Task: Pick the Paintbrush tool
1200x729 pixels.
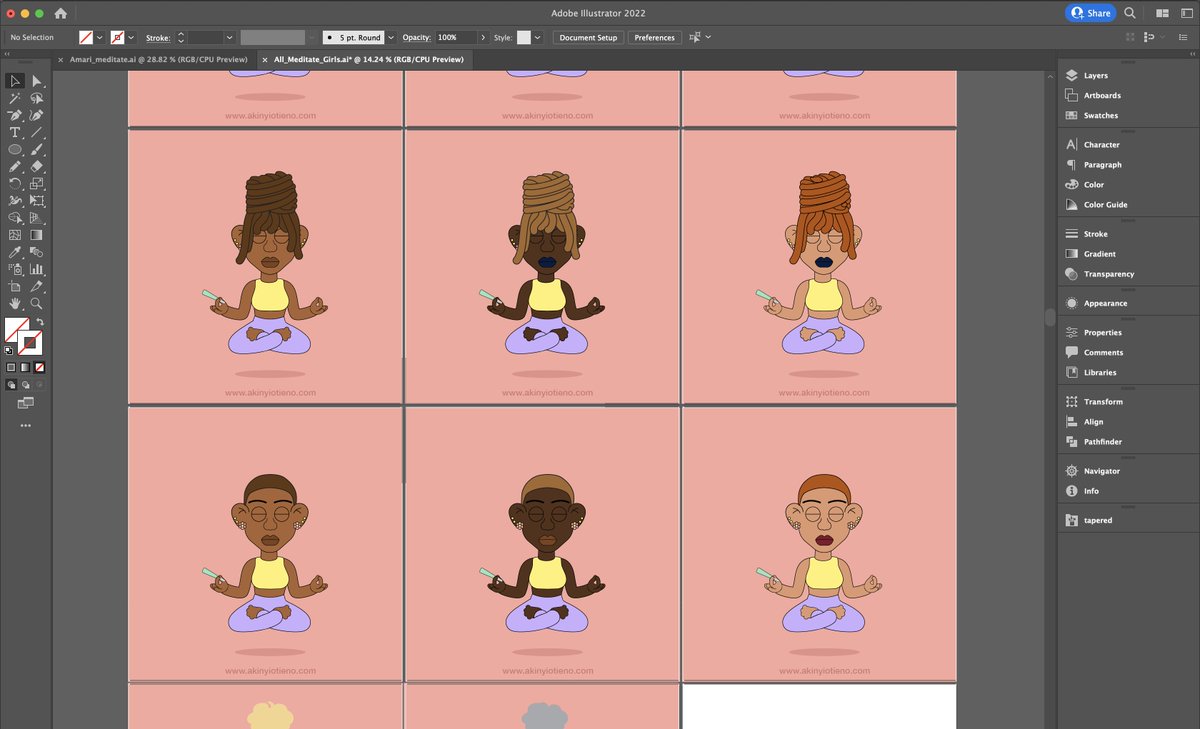Action: tap(37, 149)
